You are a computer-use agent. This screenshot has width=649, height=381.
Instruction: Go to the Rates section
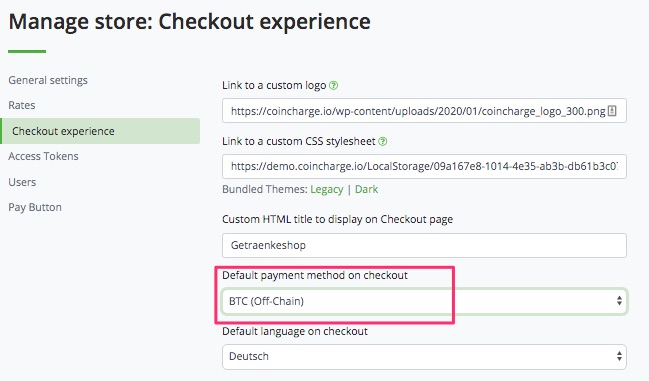22,105
